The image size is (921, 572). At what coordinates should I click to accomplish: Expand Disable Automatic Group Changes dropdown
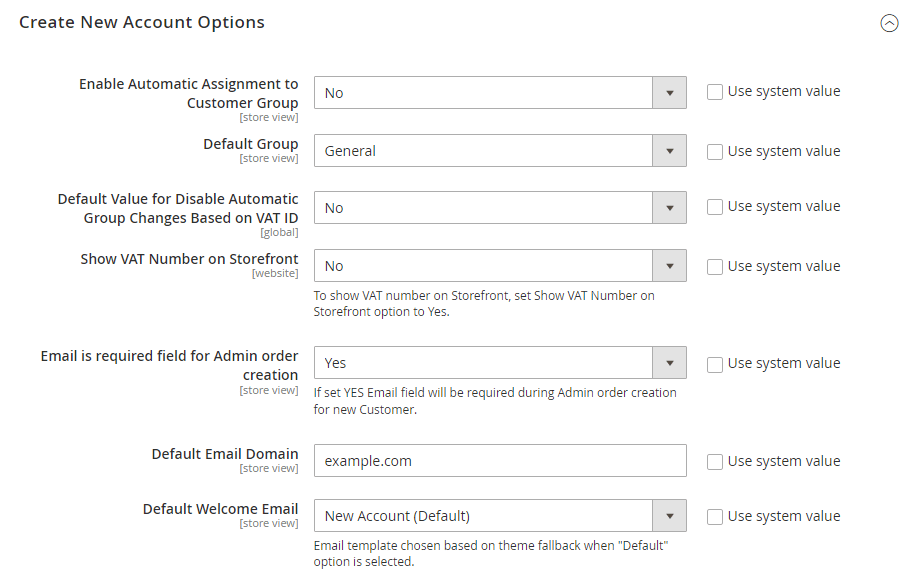tap(500, 208)
